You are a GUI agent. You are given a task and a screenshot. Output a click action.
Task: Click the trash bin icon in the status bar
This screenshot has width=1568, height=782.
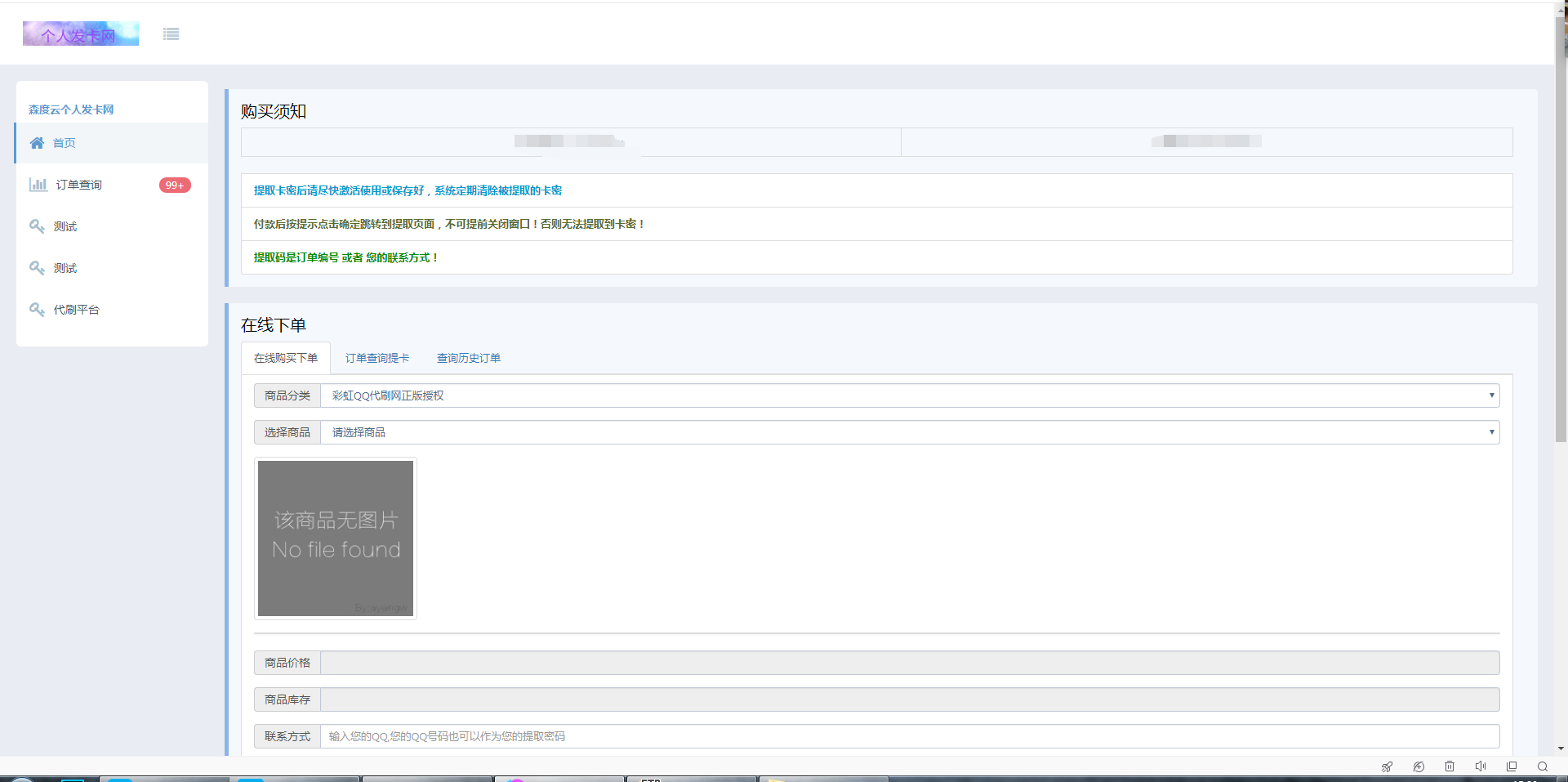click(x=1450, y=766)
